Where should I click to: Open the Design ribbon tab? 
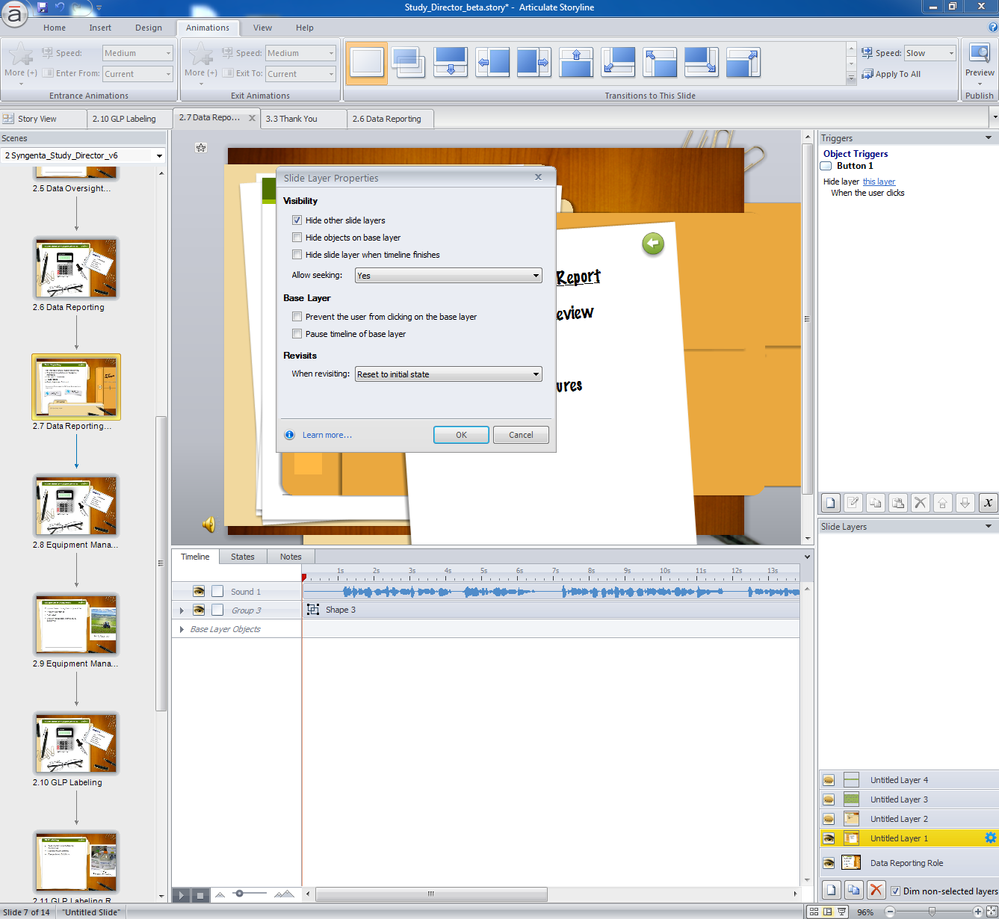(x=148, y=28)
